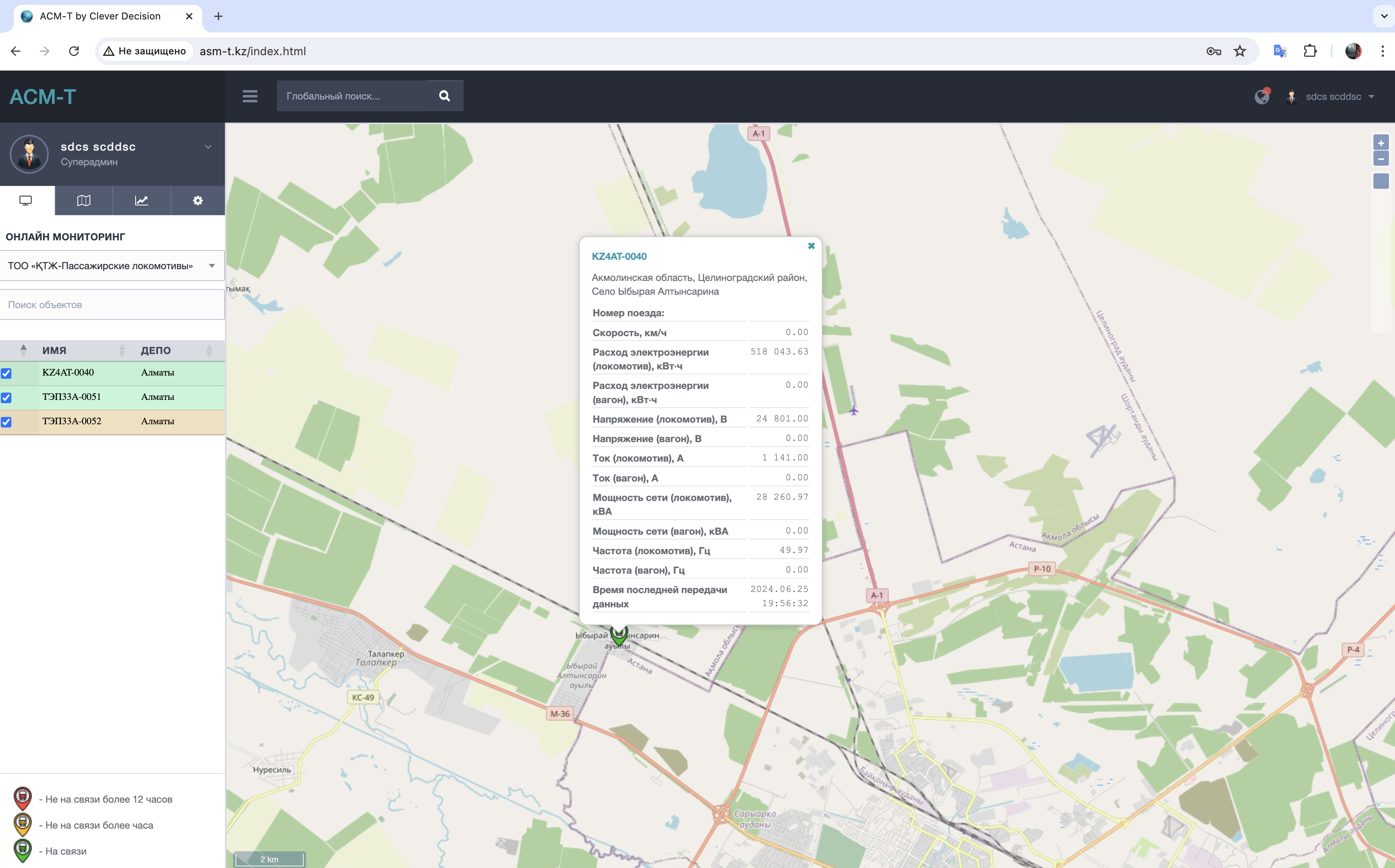Click the KZ4AT-0040 title link in popup

click(x=619, y=257)
